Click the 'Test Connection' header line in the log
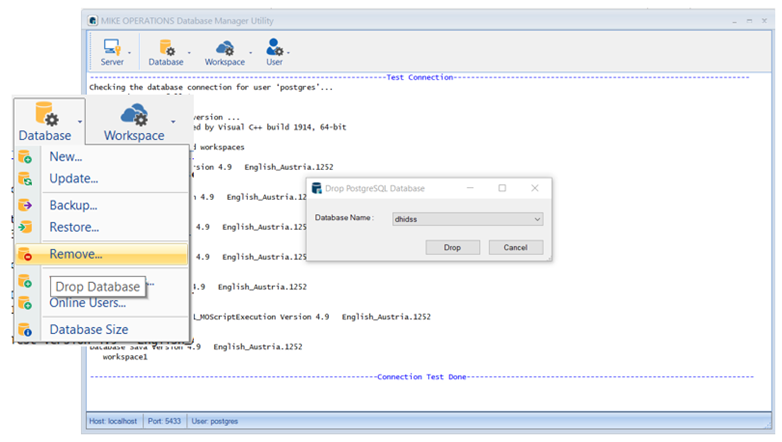Image resolution: width=782 pixels, height=442 pixels. (419, 77)
